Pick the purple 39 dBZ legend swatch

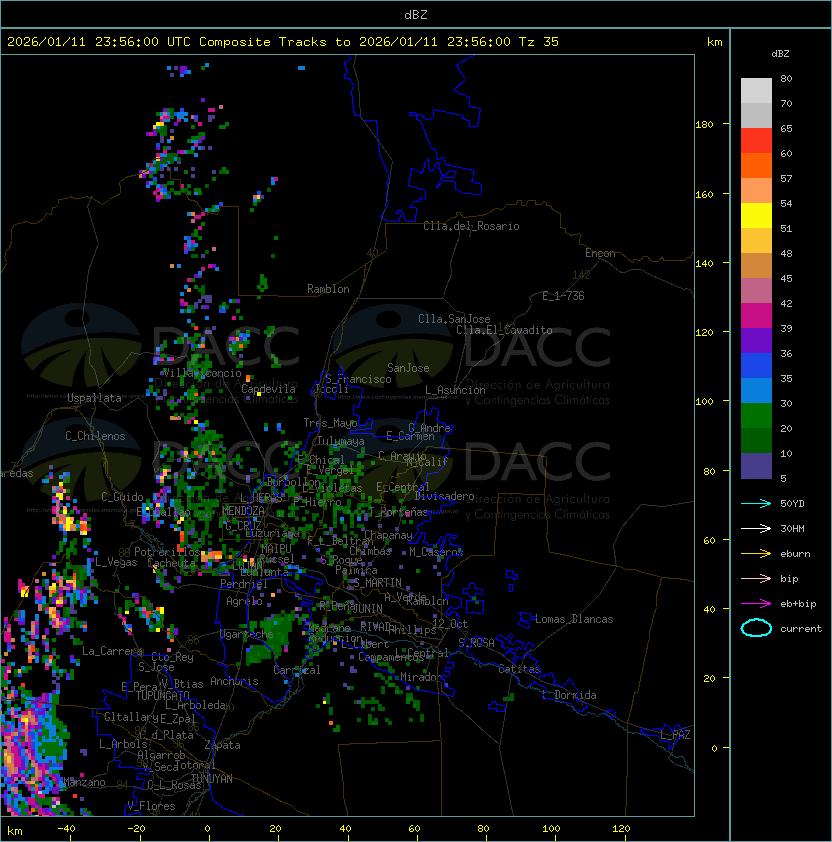click(756, 340)
